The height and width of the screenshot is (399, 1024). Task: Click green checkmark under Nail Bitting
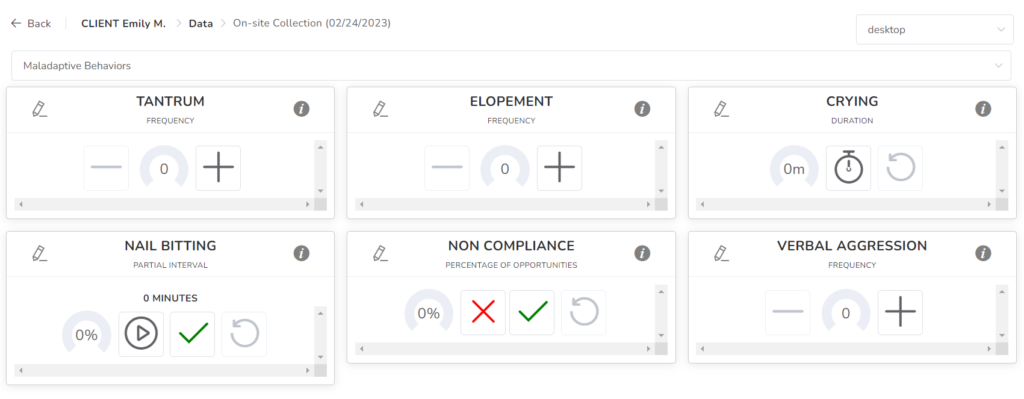[193, 334]
